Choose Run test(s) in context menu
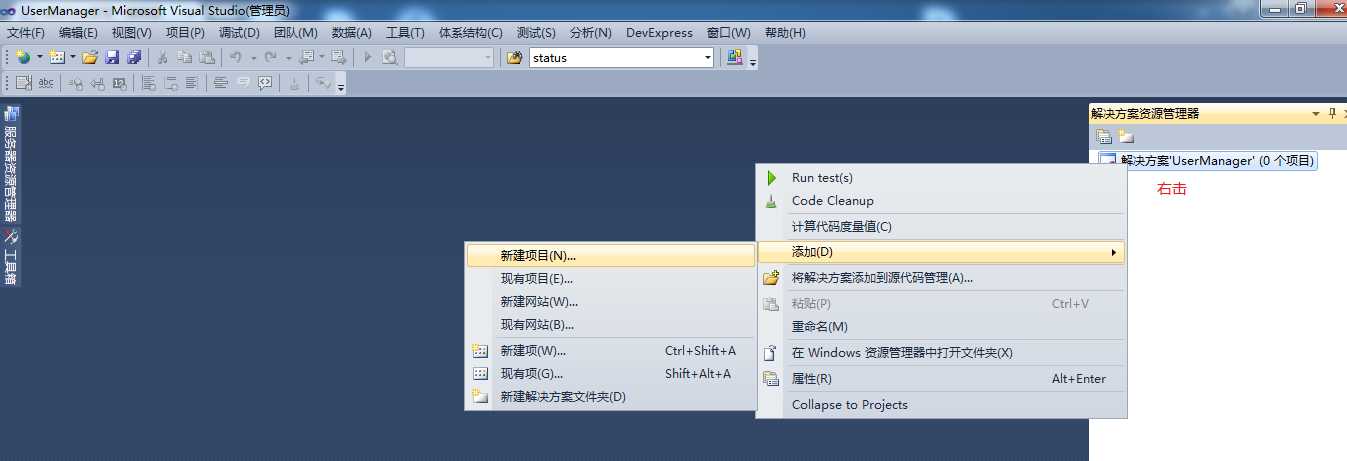Image resolution: width=1347 pixels, height=461 pixels. [x=942, y=178]
